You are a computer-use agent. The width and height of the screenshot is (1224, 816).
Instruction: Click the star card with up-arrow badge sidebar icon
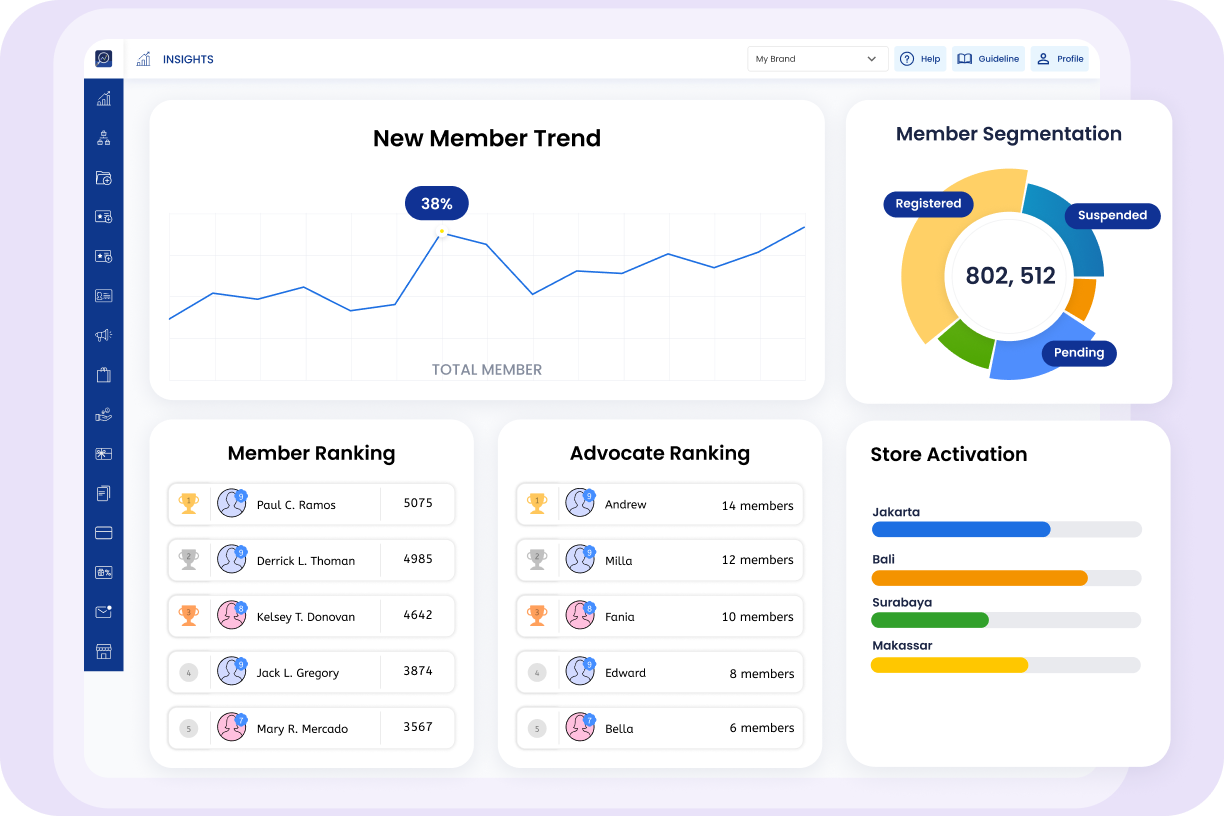pos(103,256)
